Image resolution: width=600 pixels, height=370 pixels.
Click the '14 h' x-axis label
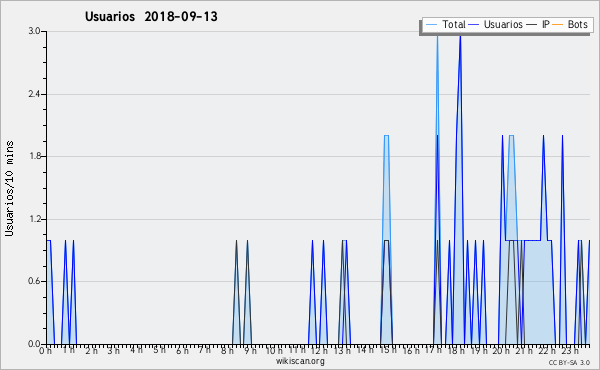tap(365, 349)
